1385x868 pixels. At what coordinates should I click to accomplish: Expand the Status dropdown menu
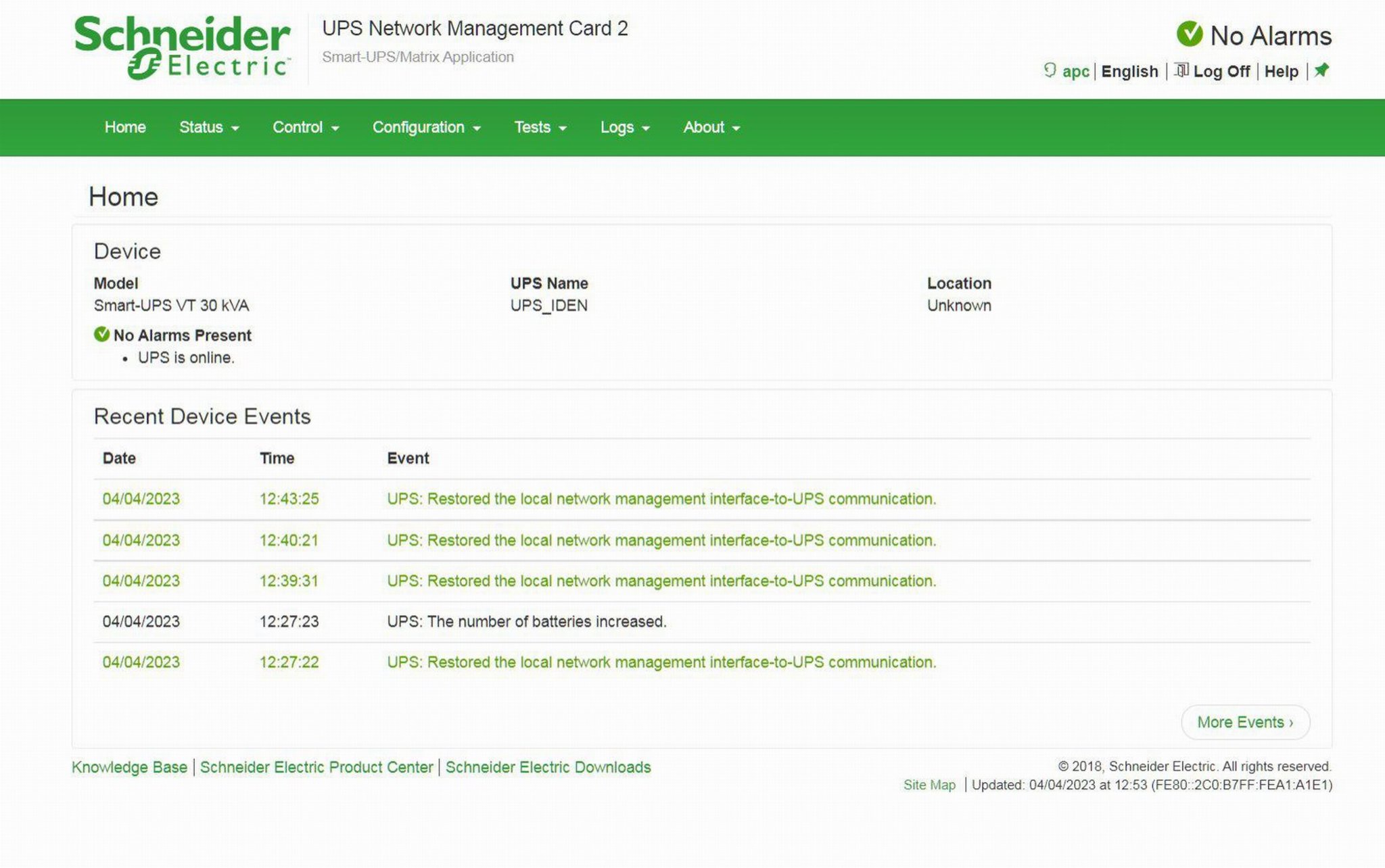[209, 127]
